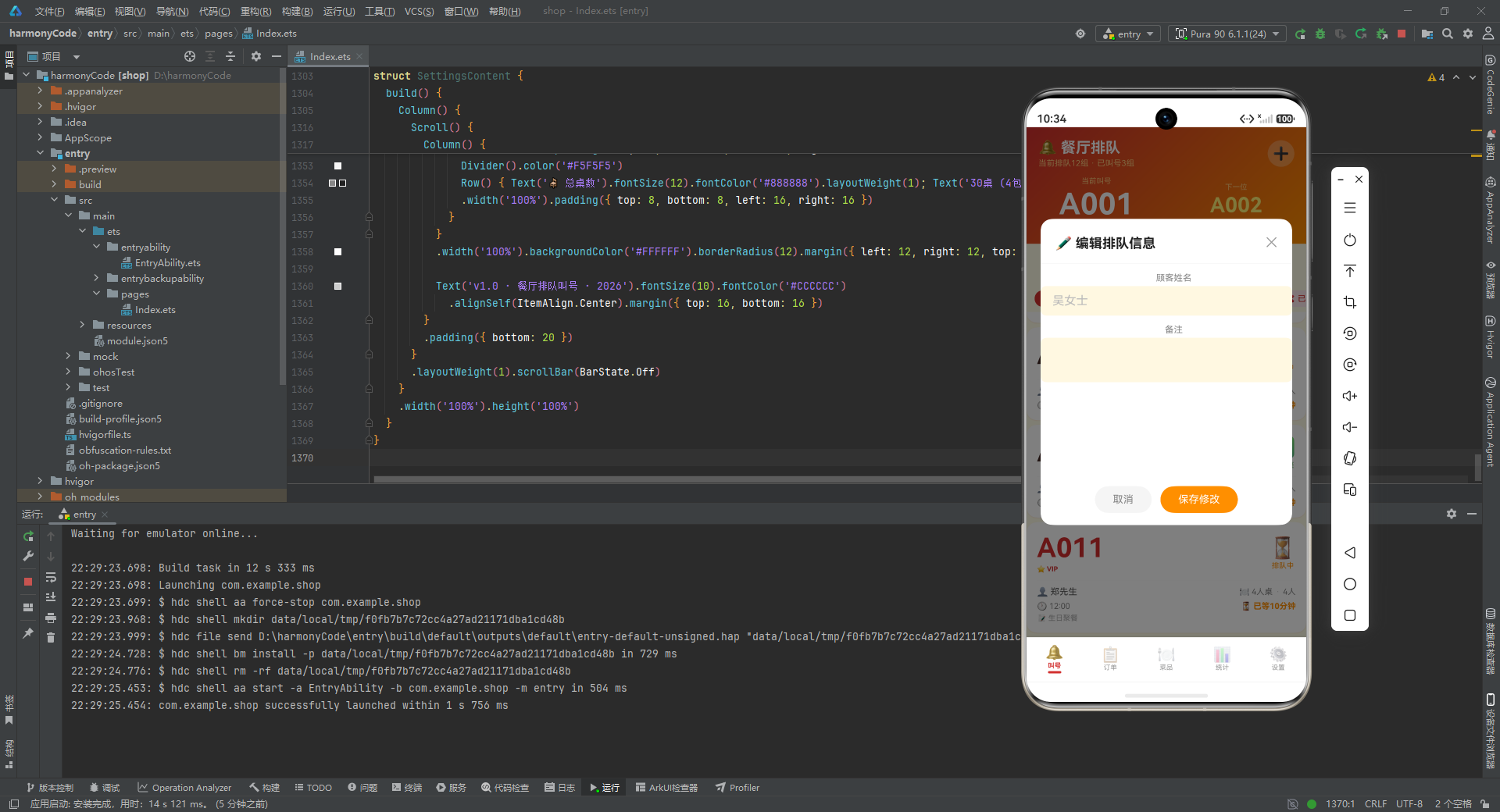
Task: Collapse the pages folder
Action: [x=96, y=294]
